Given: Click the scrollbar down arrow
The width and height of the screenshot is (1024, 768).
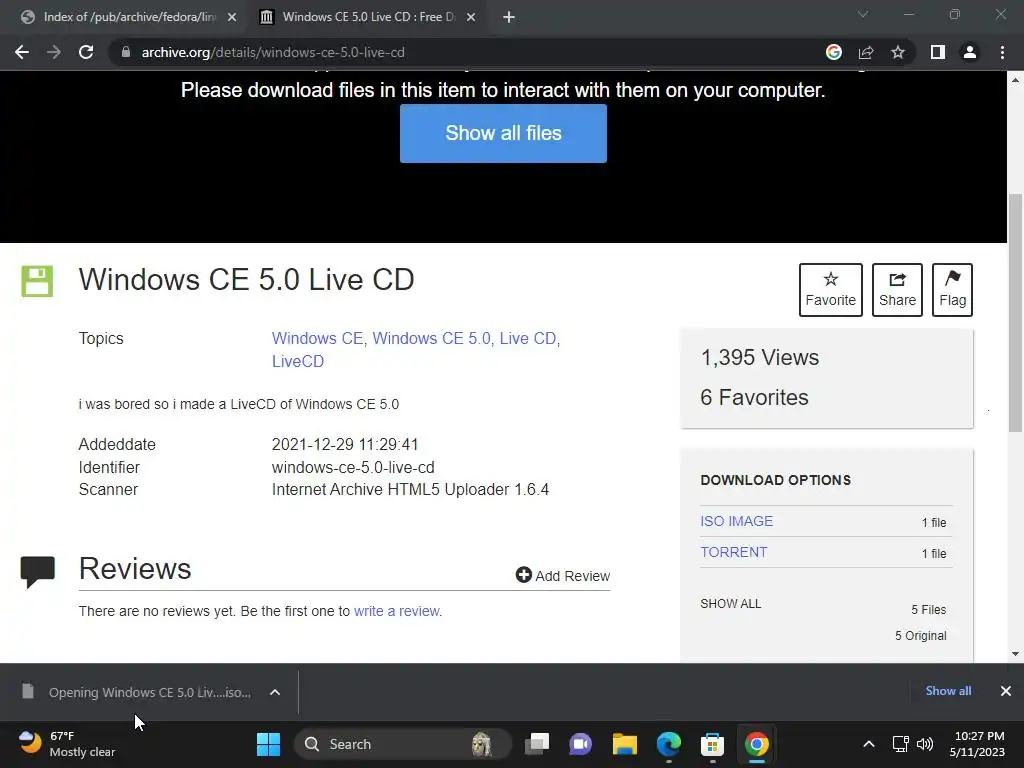Looking at the screenshot, I should (1015, 654).
